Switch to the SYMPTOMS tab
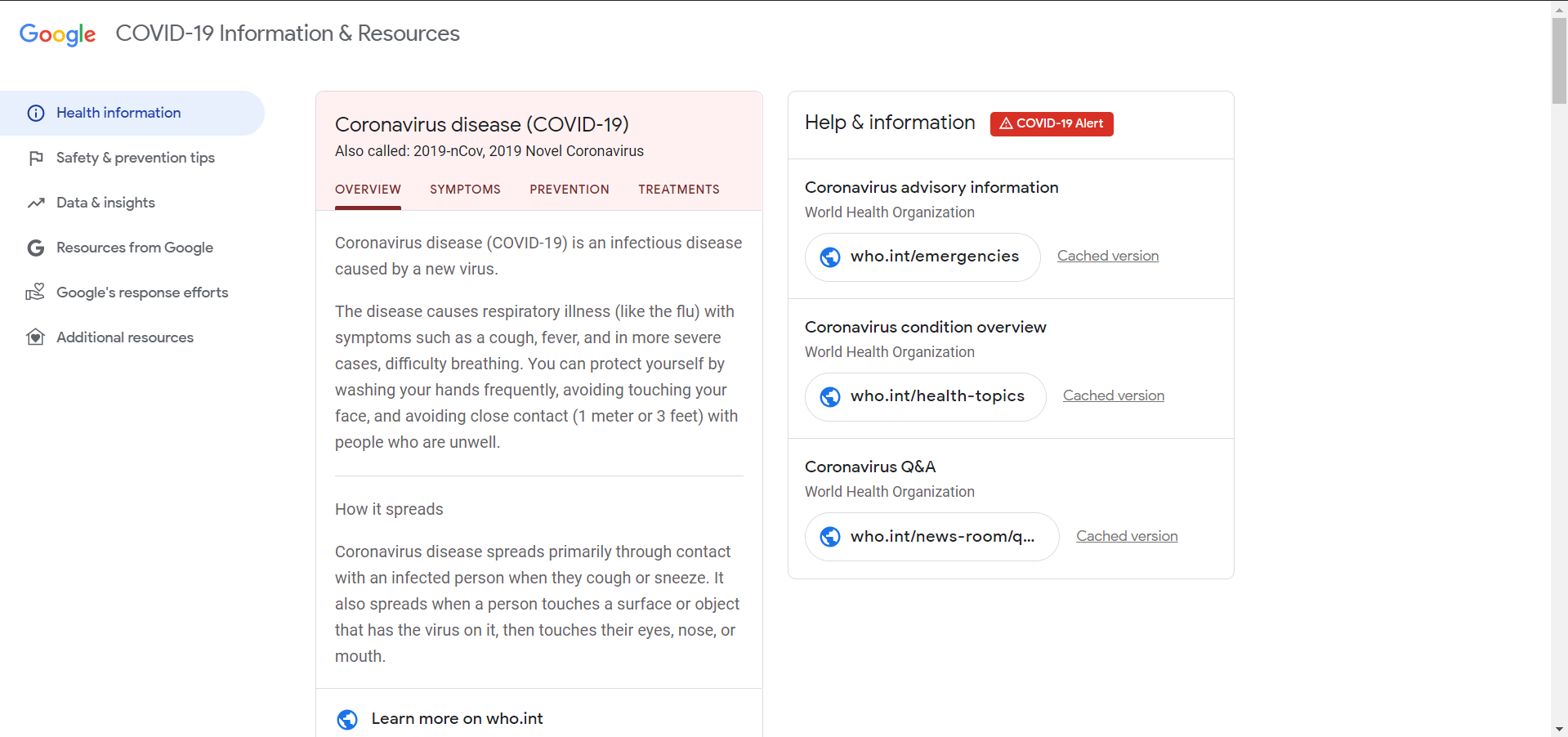This screenshot has width=1568, height=737. [465, 190]
